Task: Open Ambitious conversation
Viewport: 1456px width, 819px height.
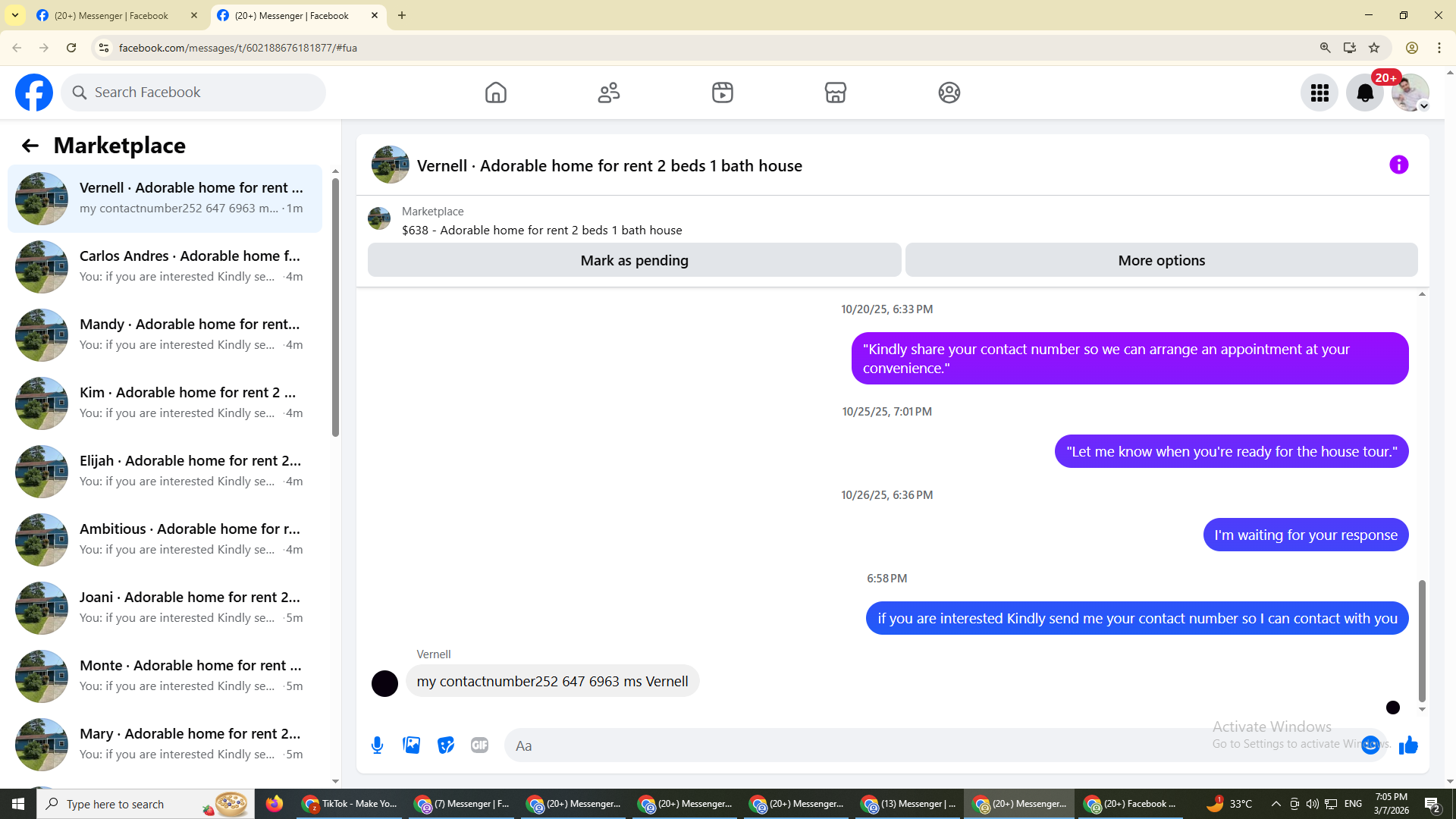Action: click(165, 540)
